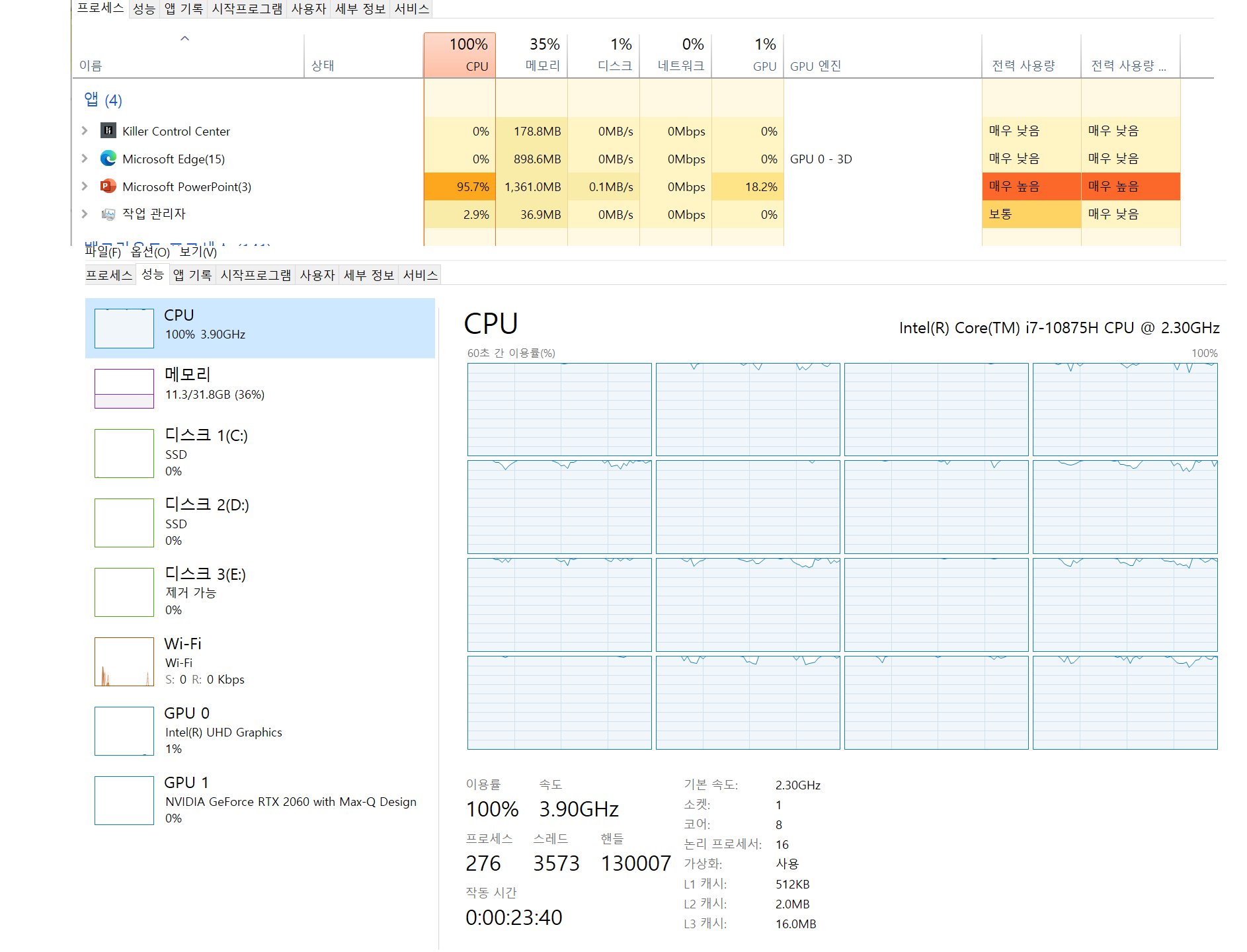Sort by the 0% 네트워크 column header

676,56
